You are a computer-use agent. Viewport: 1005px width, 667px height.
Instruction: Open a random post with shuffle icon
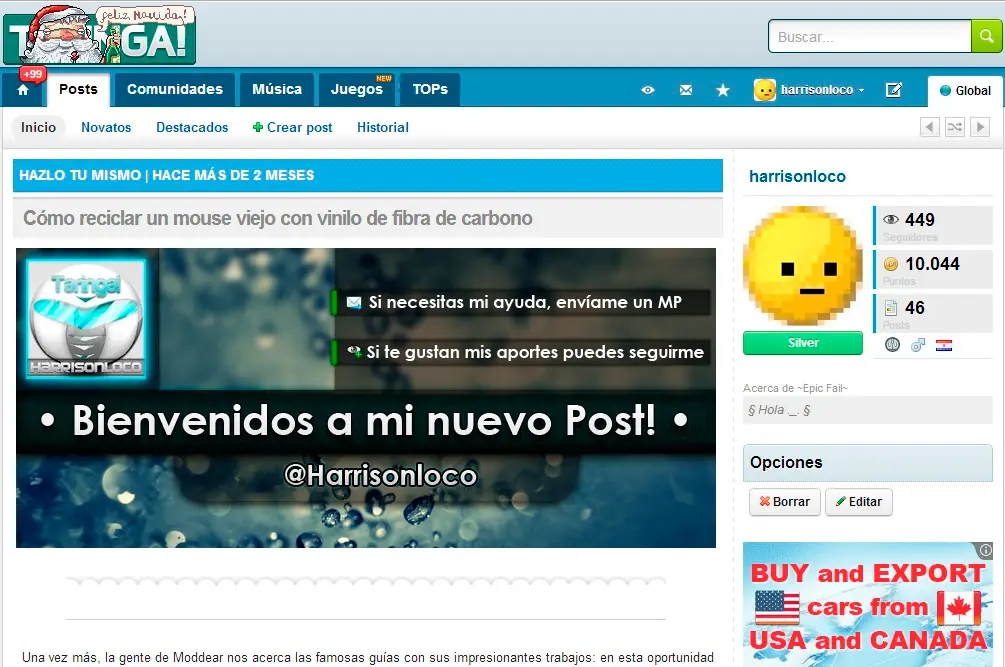click(954, 127)
